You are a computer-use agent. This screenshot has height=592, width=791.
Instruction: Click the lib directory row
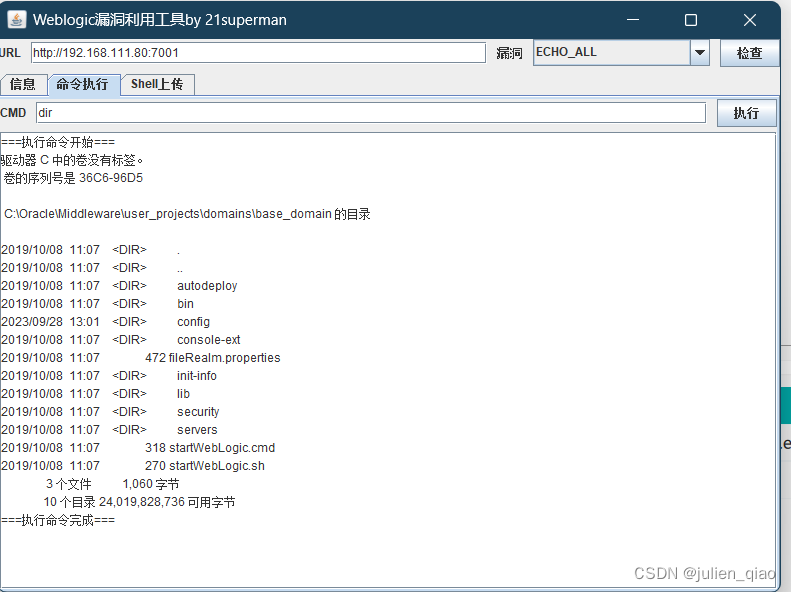[x=95, y=394]
